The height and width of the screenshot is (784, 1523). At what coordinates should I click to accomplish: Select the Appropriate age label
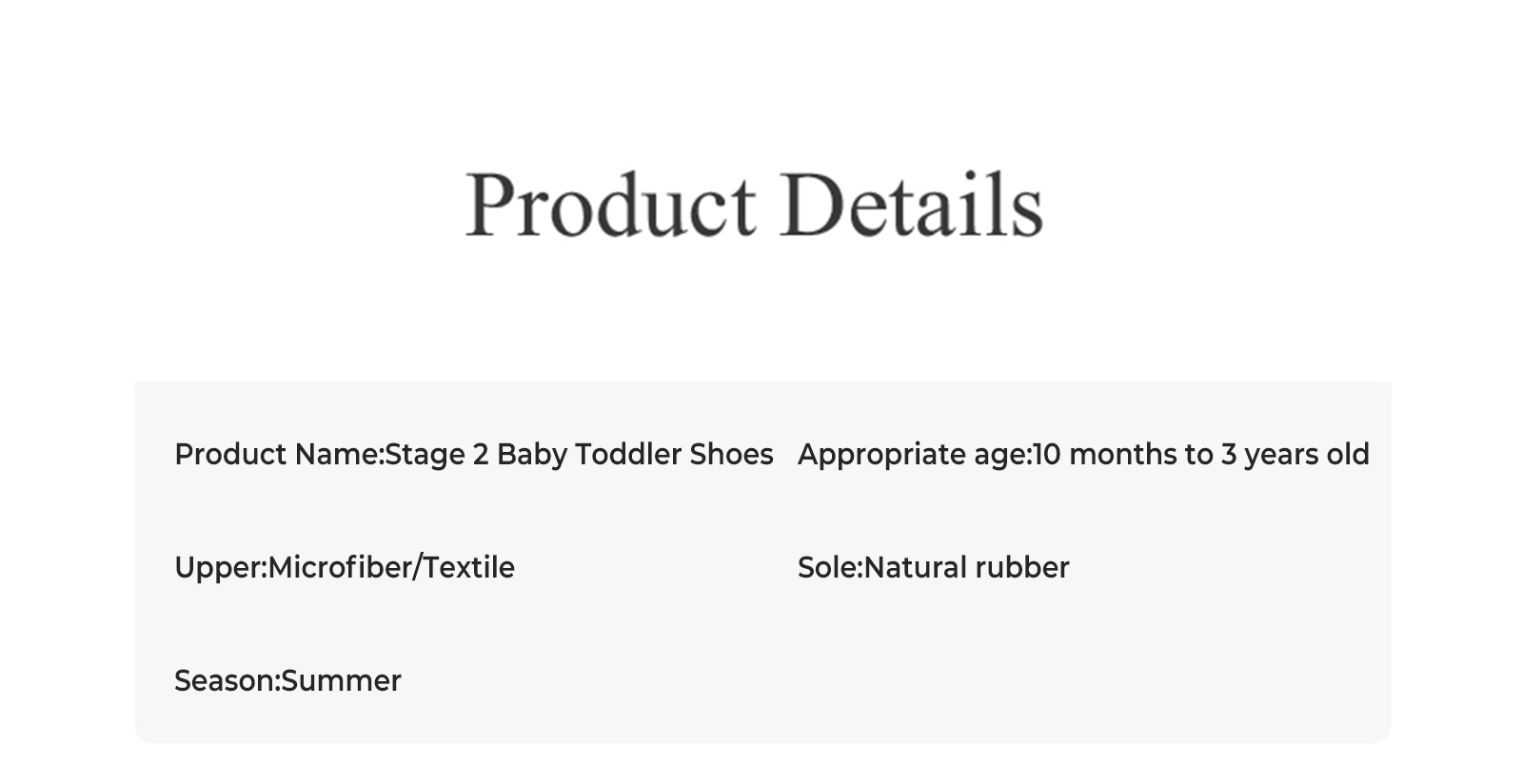coord(913,455)
